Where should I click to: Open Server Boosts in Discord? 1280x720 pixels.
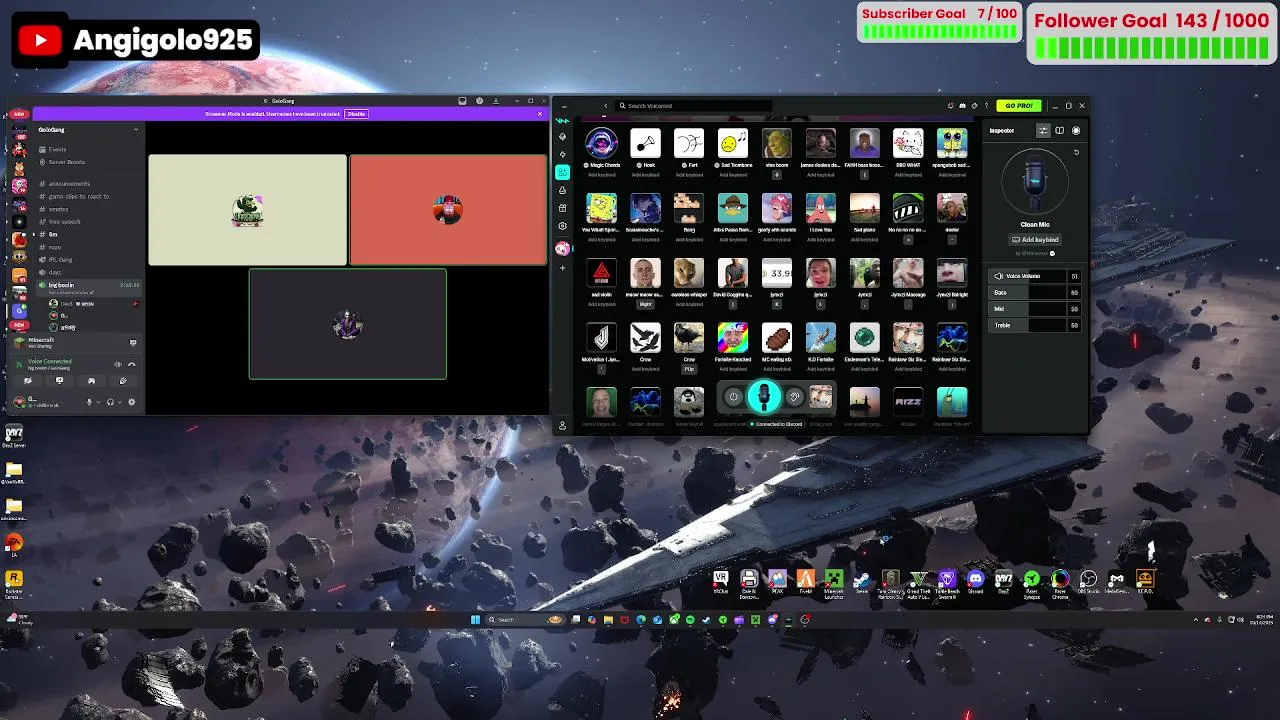(x=67, y=162)
